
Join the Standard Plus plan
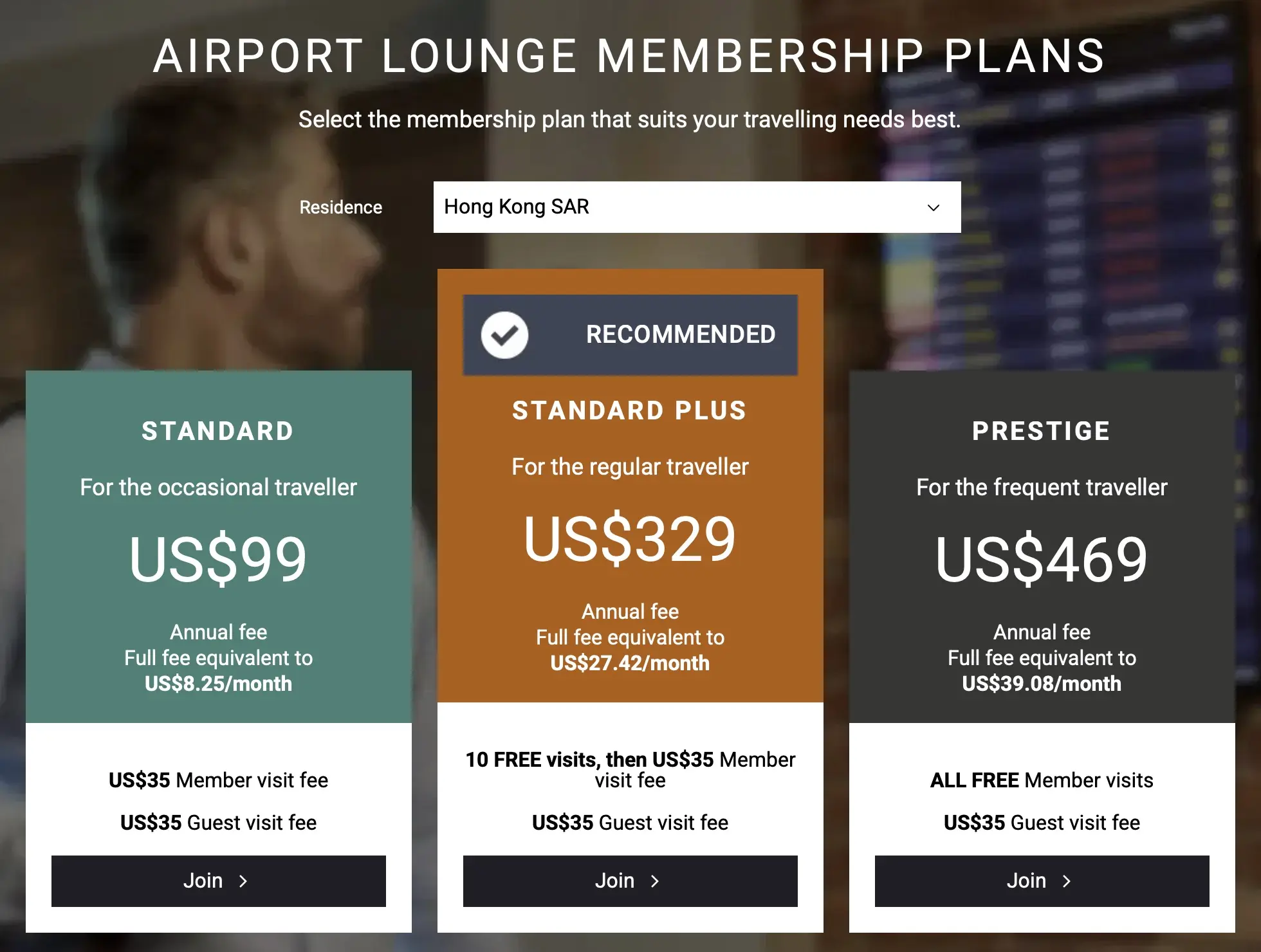pos(630,881)
